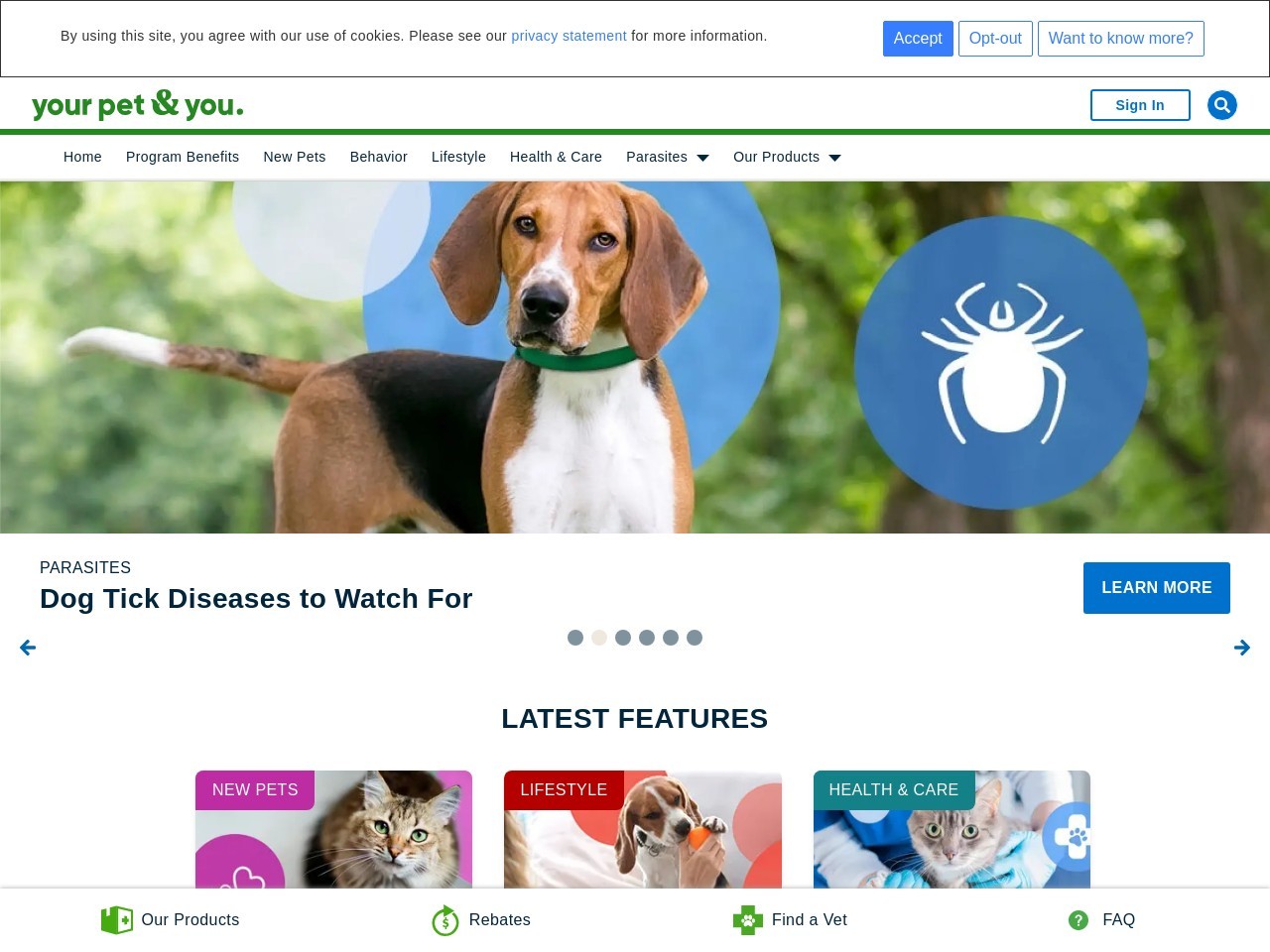Screen dimensions: 1270x952
Task: Open Our Products box icon in bottom bar
Action: pos(117,920)
